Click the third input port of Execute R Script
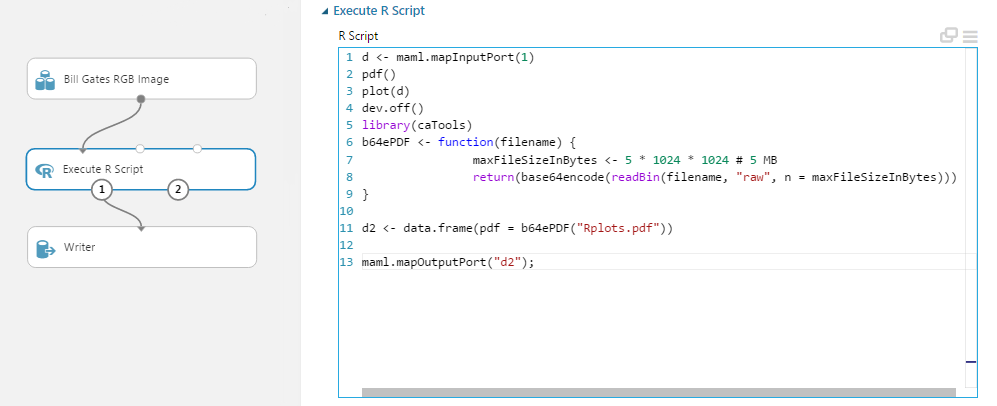997x406 pixels. (197, 149)
